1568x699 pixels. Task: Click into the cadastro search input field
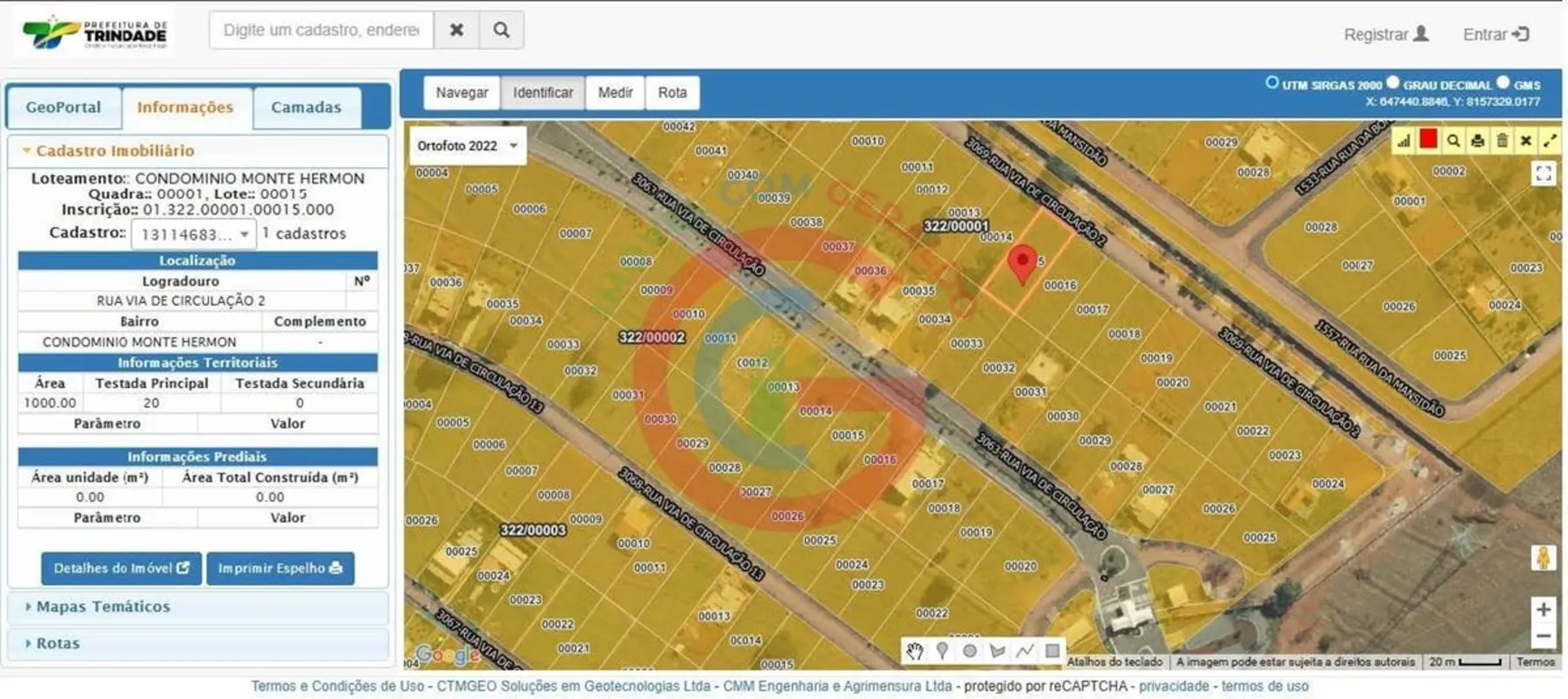(x=322, y=30)
